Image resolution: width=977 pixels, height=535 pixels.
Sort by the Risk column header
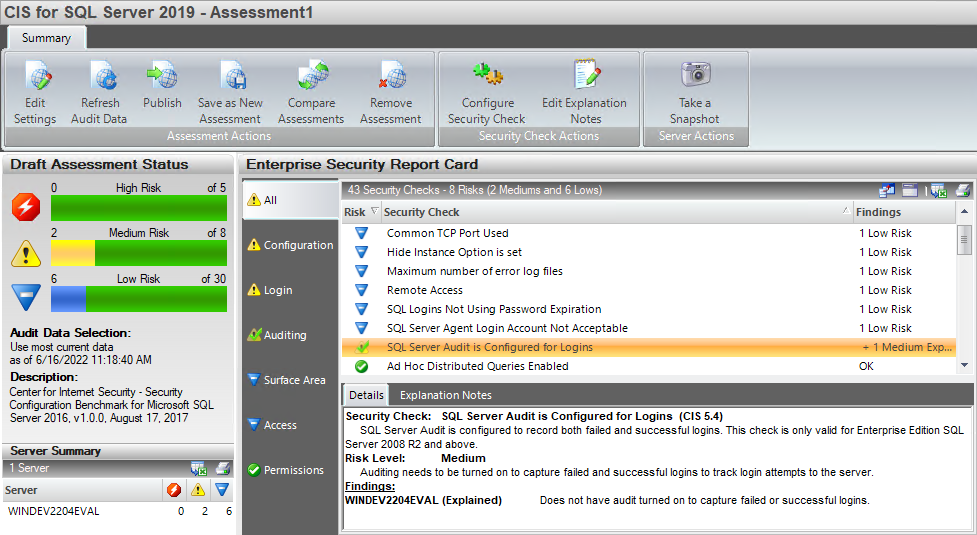(x=361, y=212)
